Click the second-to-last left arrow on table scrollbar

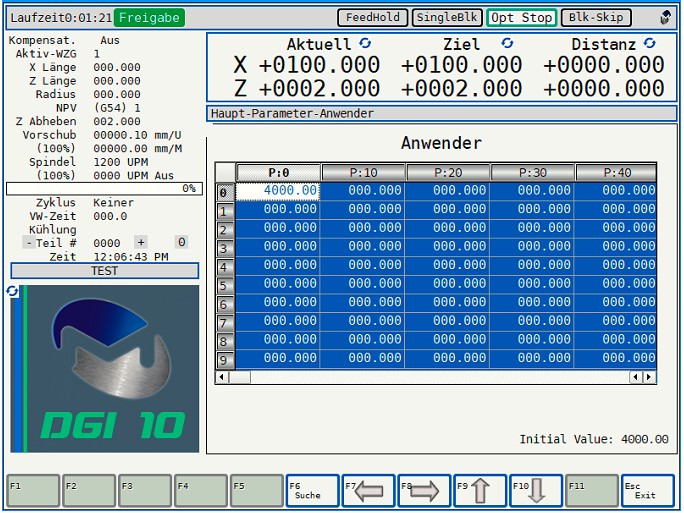[636, 377]
